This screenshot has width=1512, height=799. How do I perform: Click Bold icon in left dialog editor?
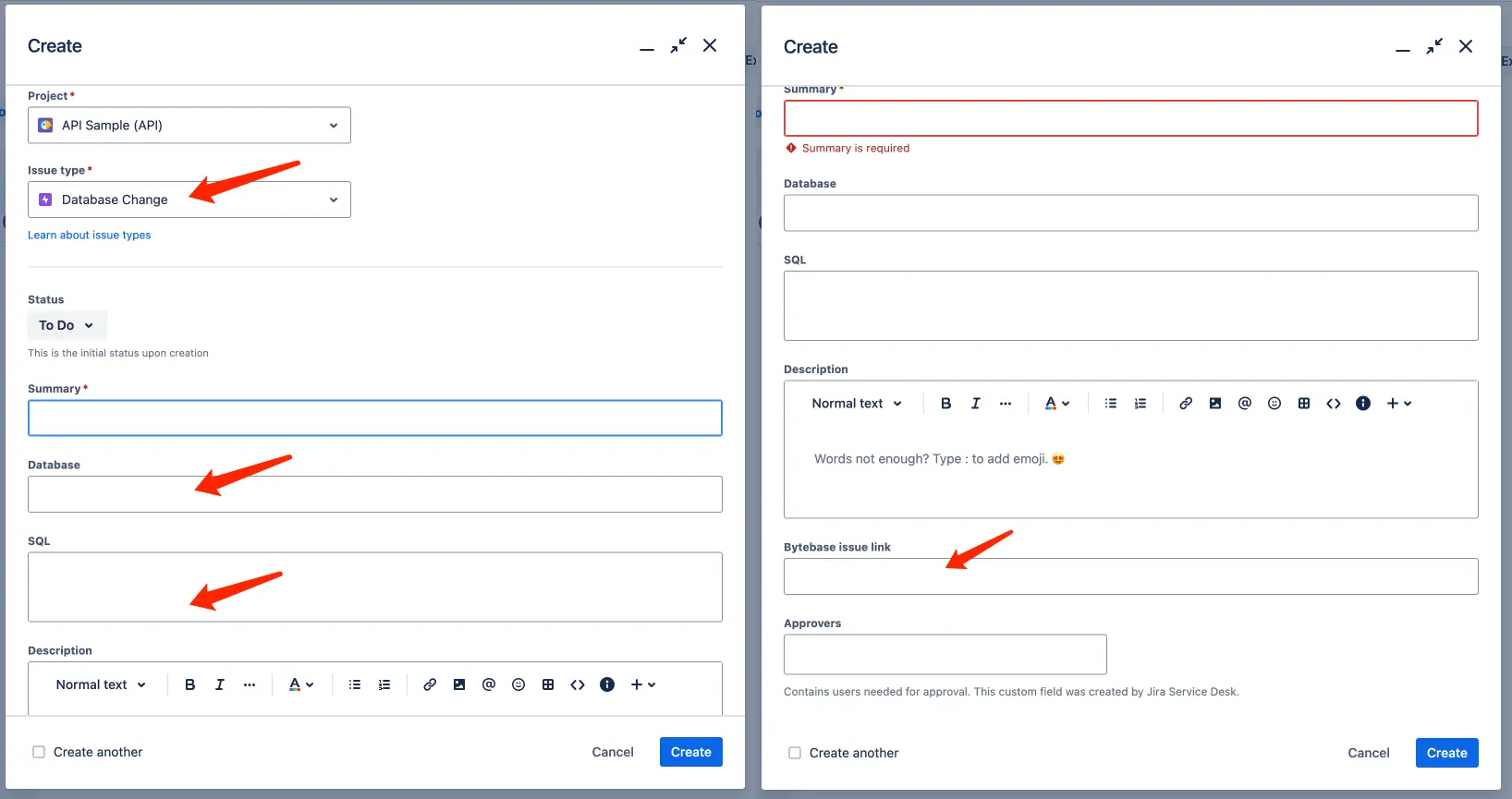(x=189, y=684)
